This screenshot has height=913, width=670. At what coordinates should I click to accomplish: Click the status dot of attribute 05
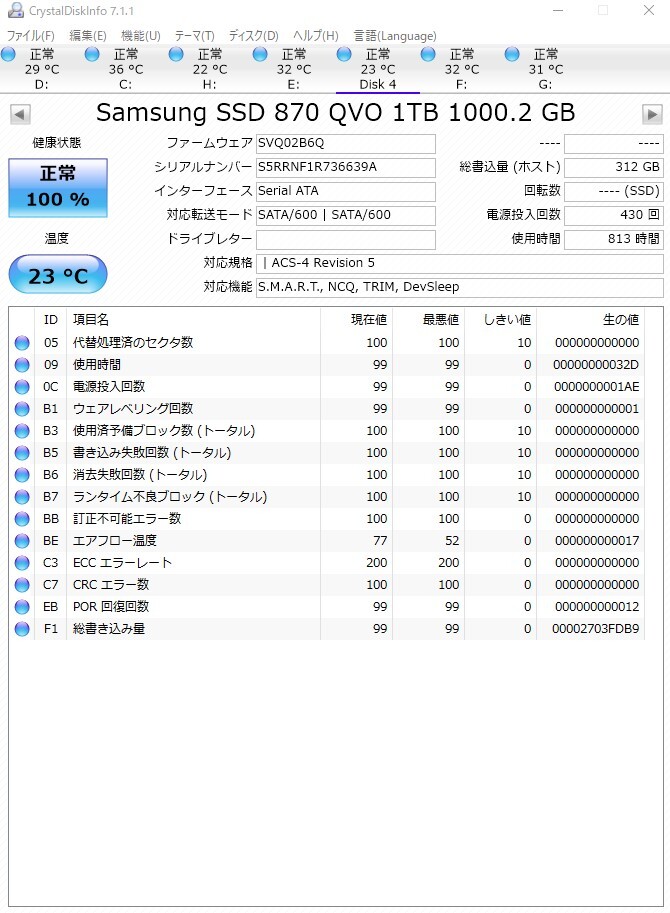click(22, 343)
